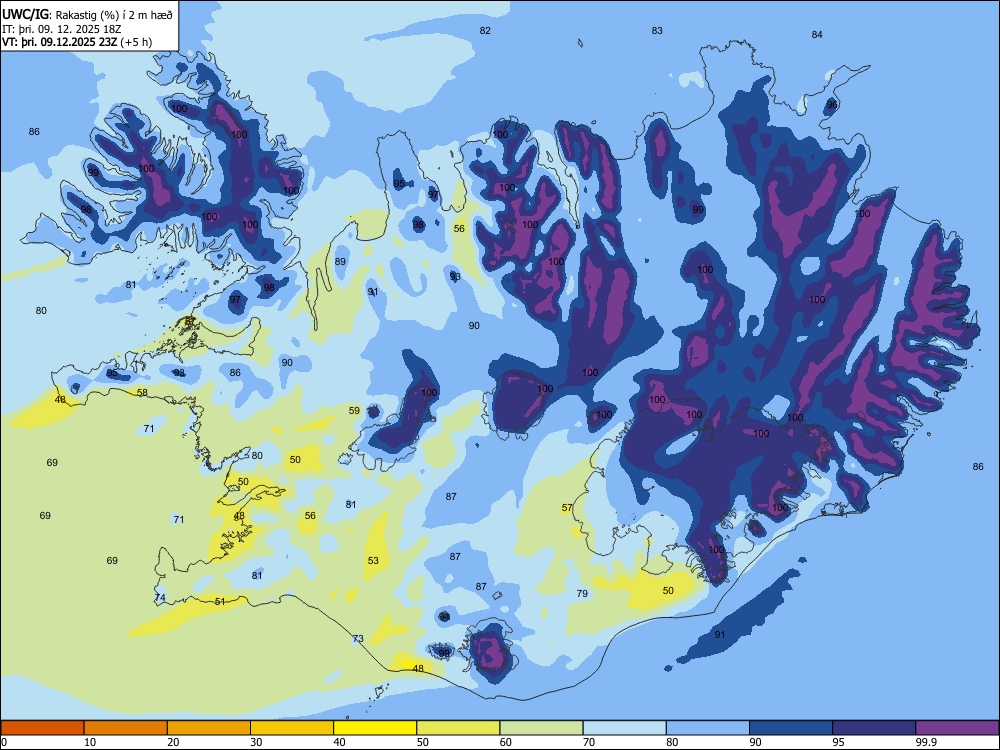The height and width of the screenshot is (750, 1000).
Task: Click the '96' value on the northeast peninsula
Action: tap(832, 105)
